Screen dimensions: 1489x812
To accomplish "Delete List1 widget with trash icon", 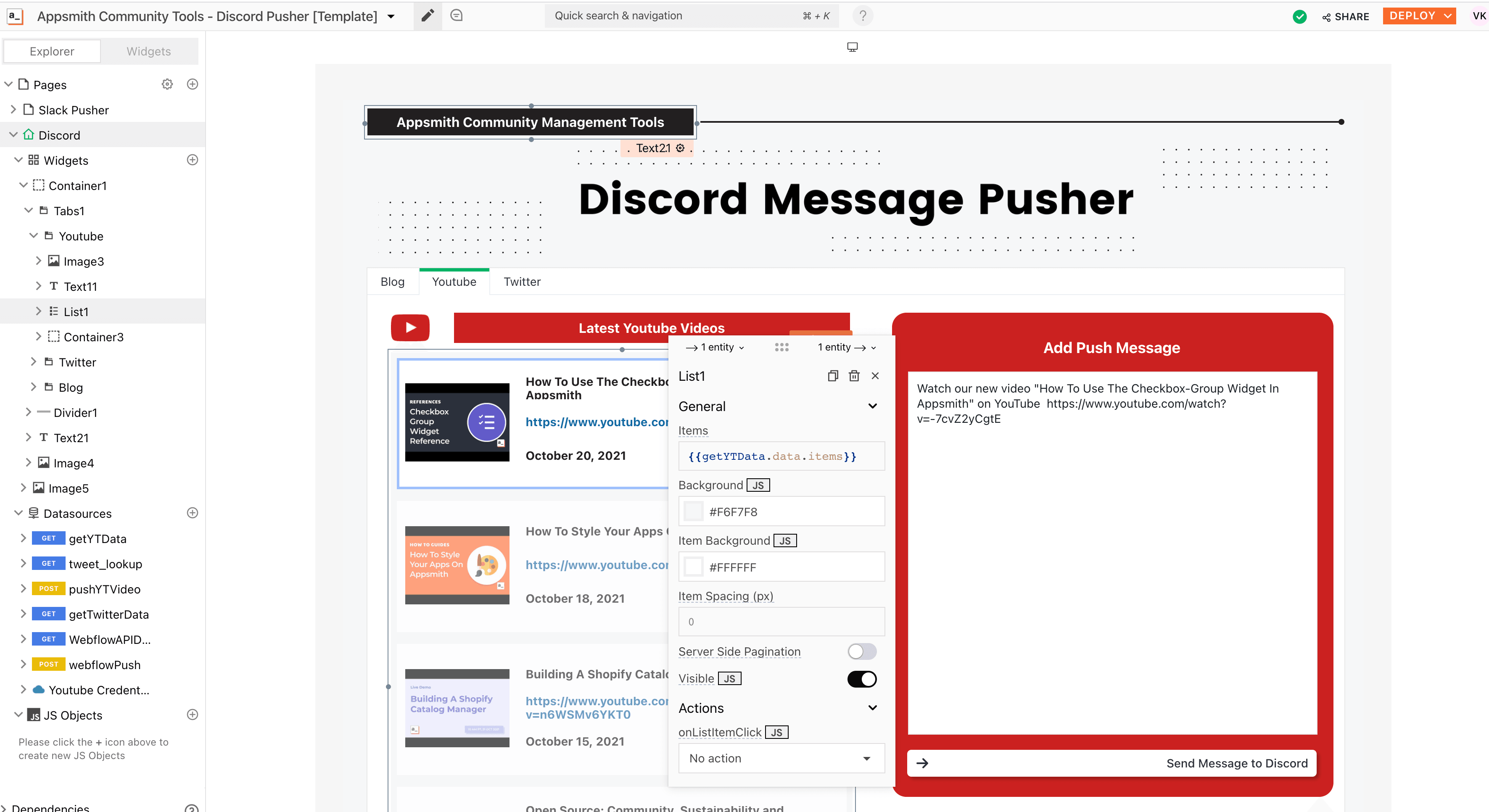I will [x=854, y=376].
